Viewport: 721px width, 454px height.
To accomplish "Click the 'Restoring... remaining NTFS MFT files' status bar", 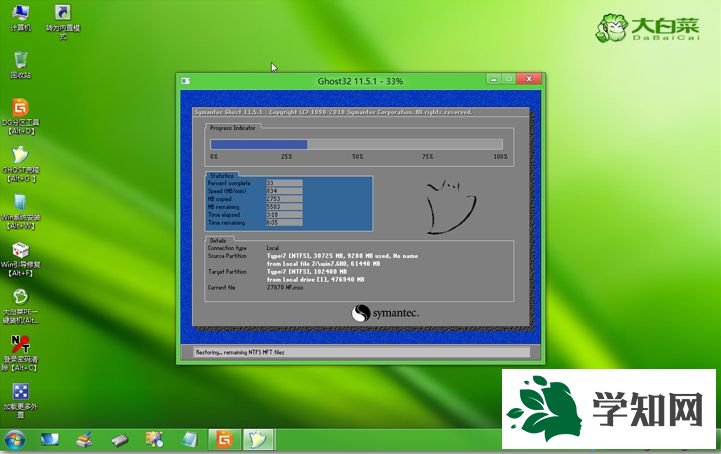I will pyautogui.click(x=361, y=352).
